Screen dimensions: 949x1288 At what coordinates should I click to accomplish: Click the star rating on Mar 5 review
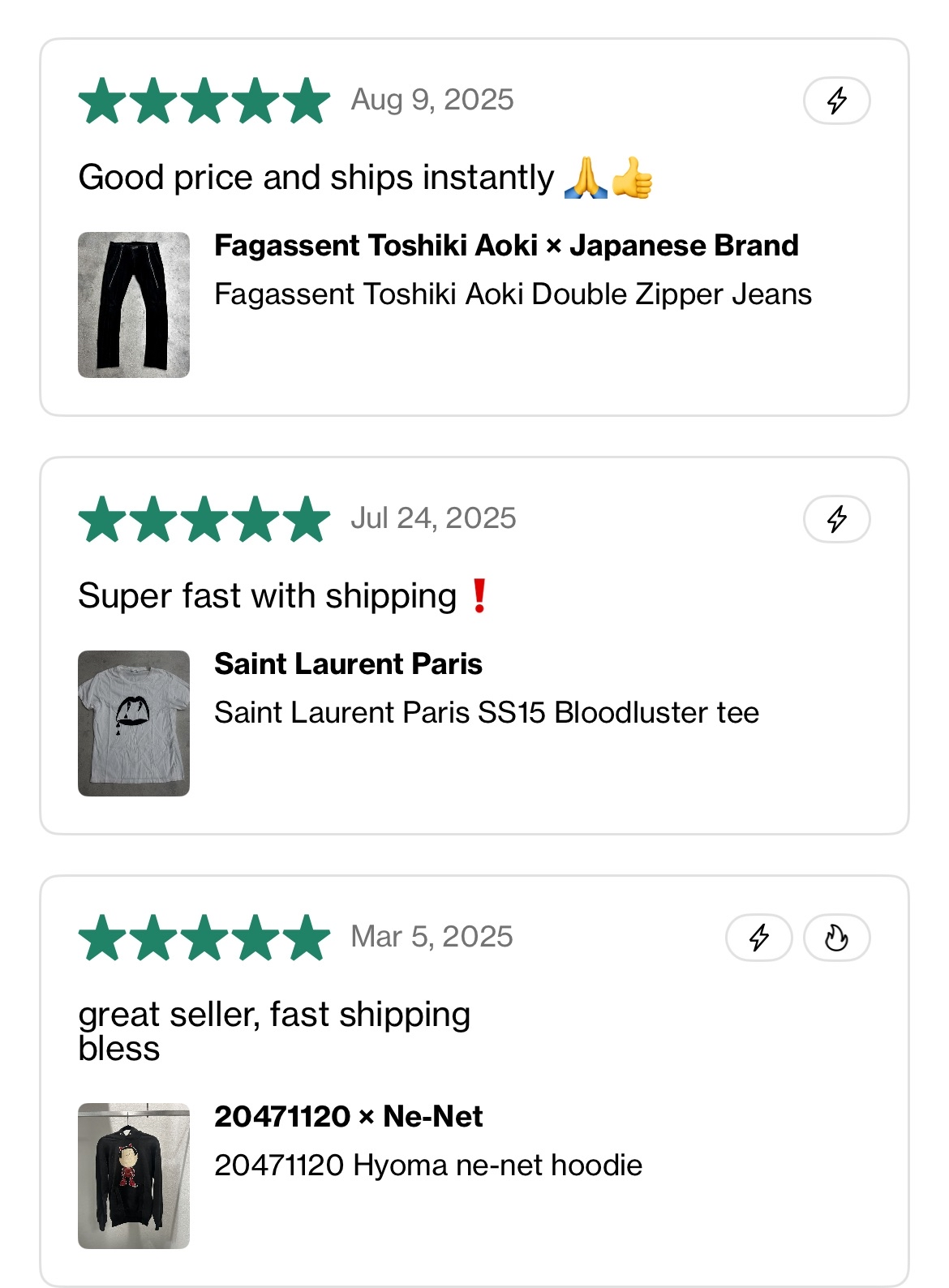[x=204, y=938]
